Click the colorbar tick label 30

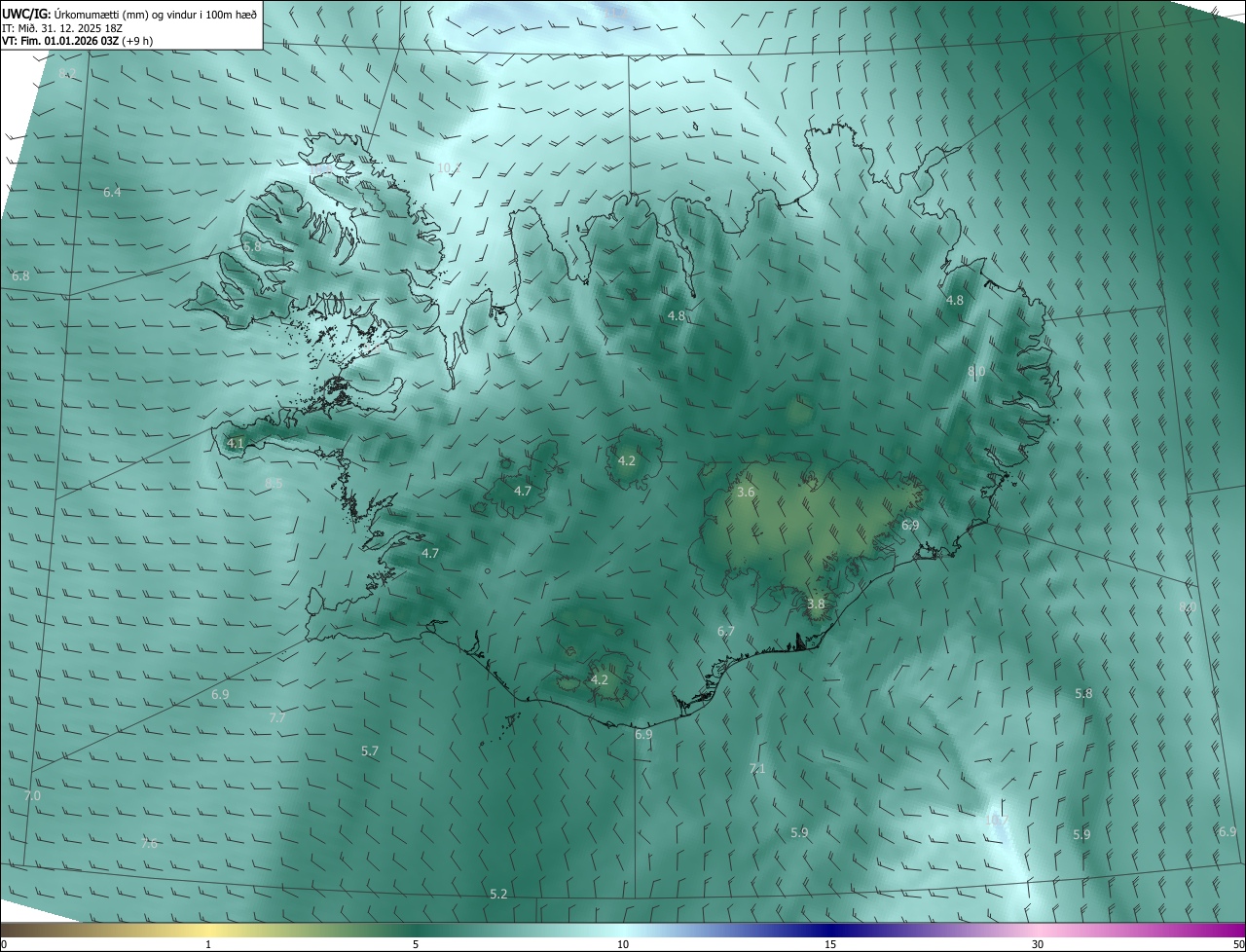pyautogui.click(x=1038, y=945)
